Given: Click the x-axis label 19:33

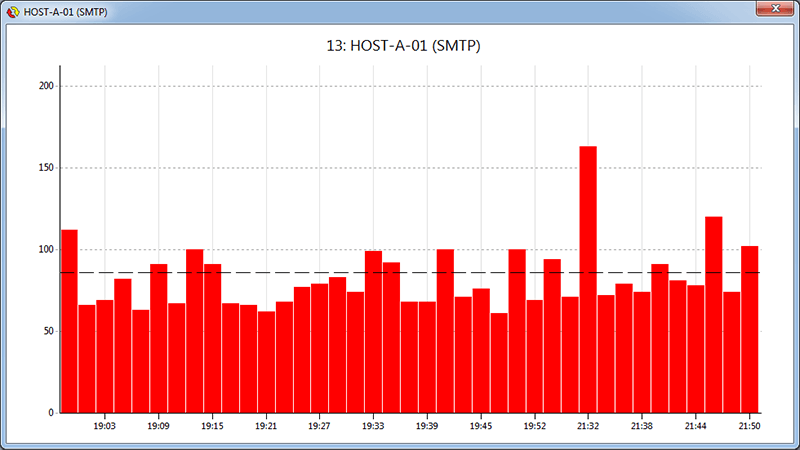Looking at the screenshot, I should point(373,426).
